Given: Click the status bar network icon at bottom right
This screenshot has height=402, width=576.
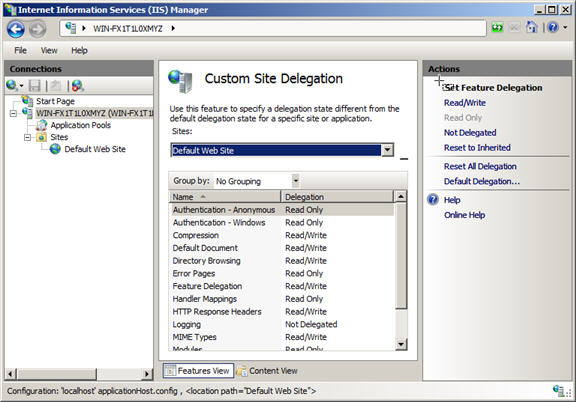Looking at the screenshot, I should coord(559,391).
